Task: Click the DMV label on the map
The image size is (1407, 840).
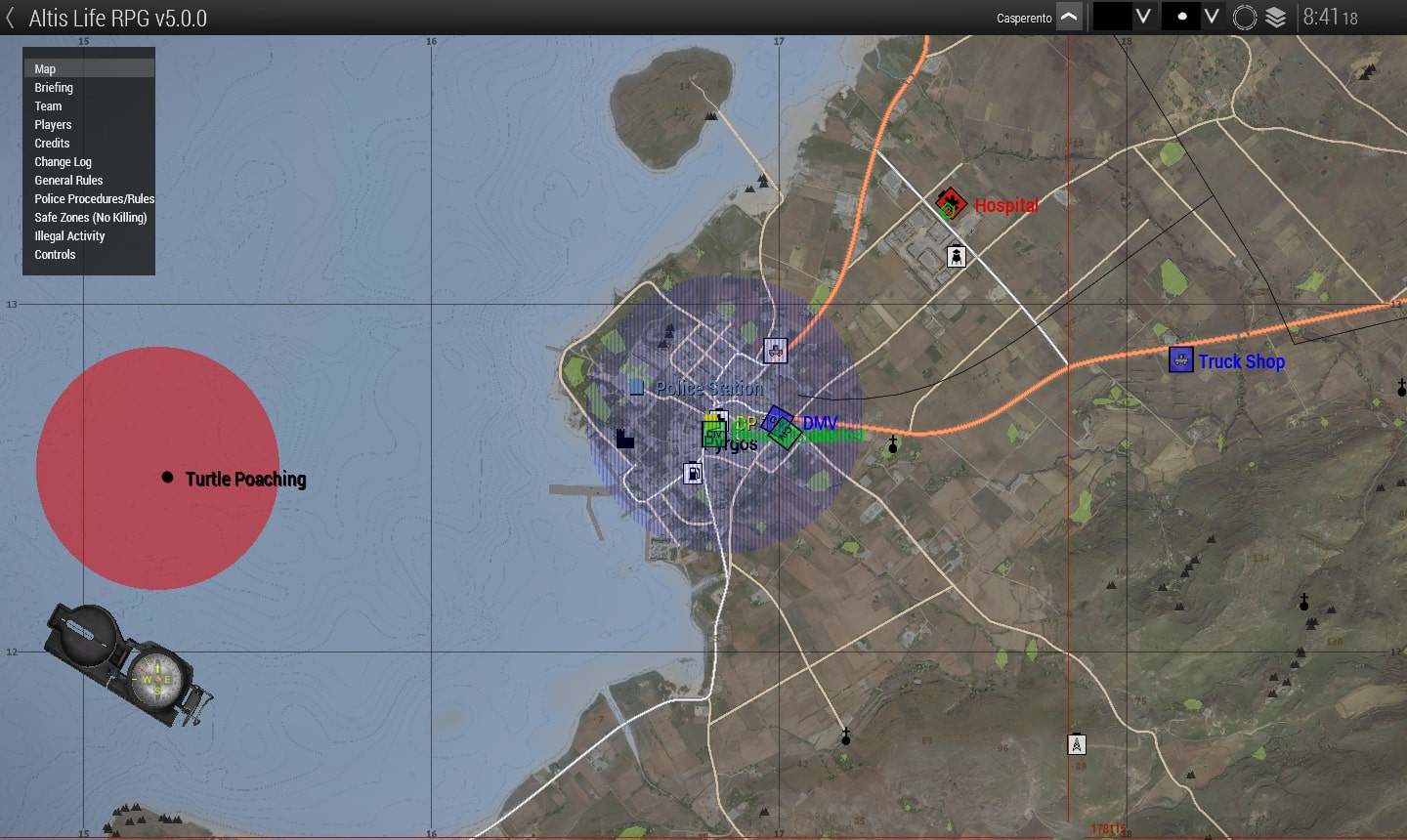Action: pyautogui.click(x=820, y=423)
